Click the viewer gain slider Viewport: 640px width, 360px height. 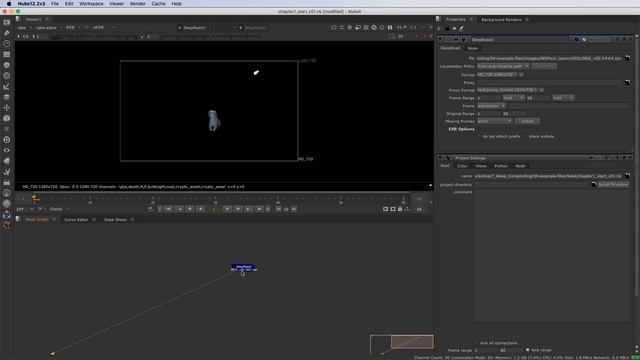coord(93,37)
